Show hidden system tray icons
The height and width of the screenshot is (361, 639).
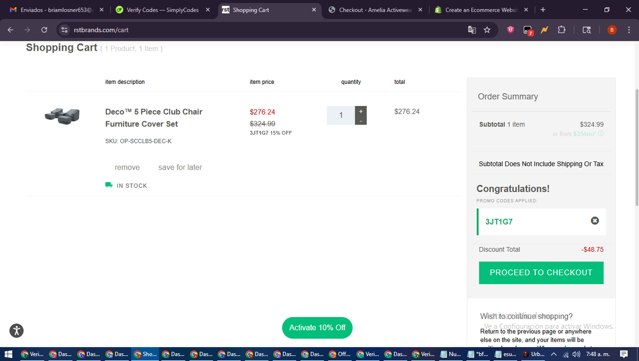553,354
